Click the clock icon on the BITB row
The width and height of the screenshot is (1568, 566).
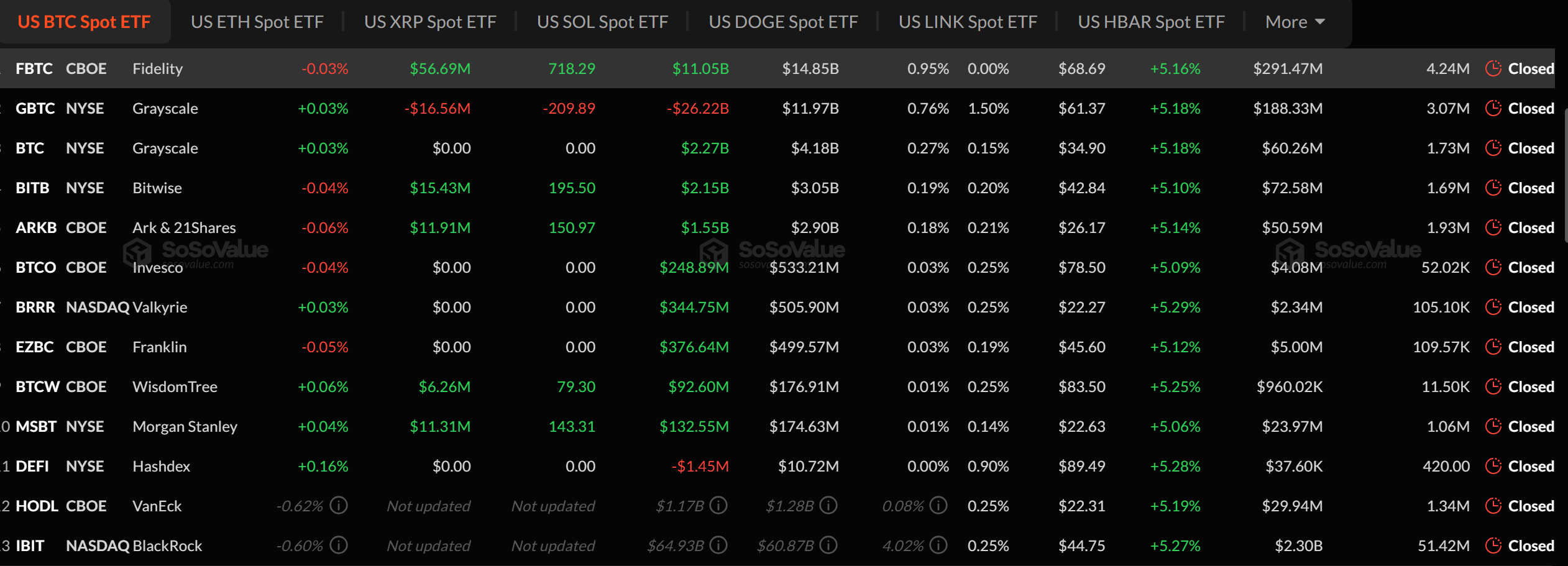click(x=1493, y=188)
